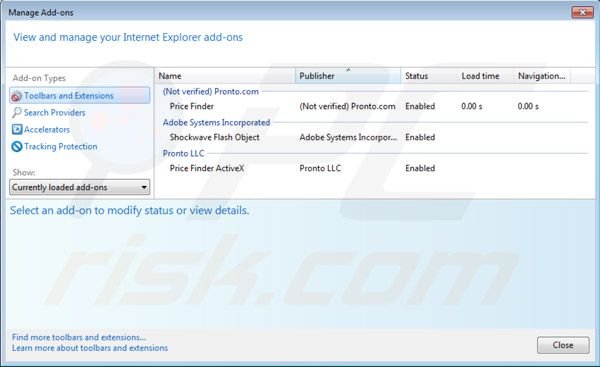Click Enabled status of Shockwave Flash Object

420,137
